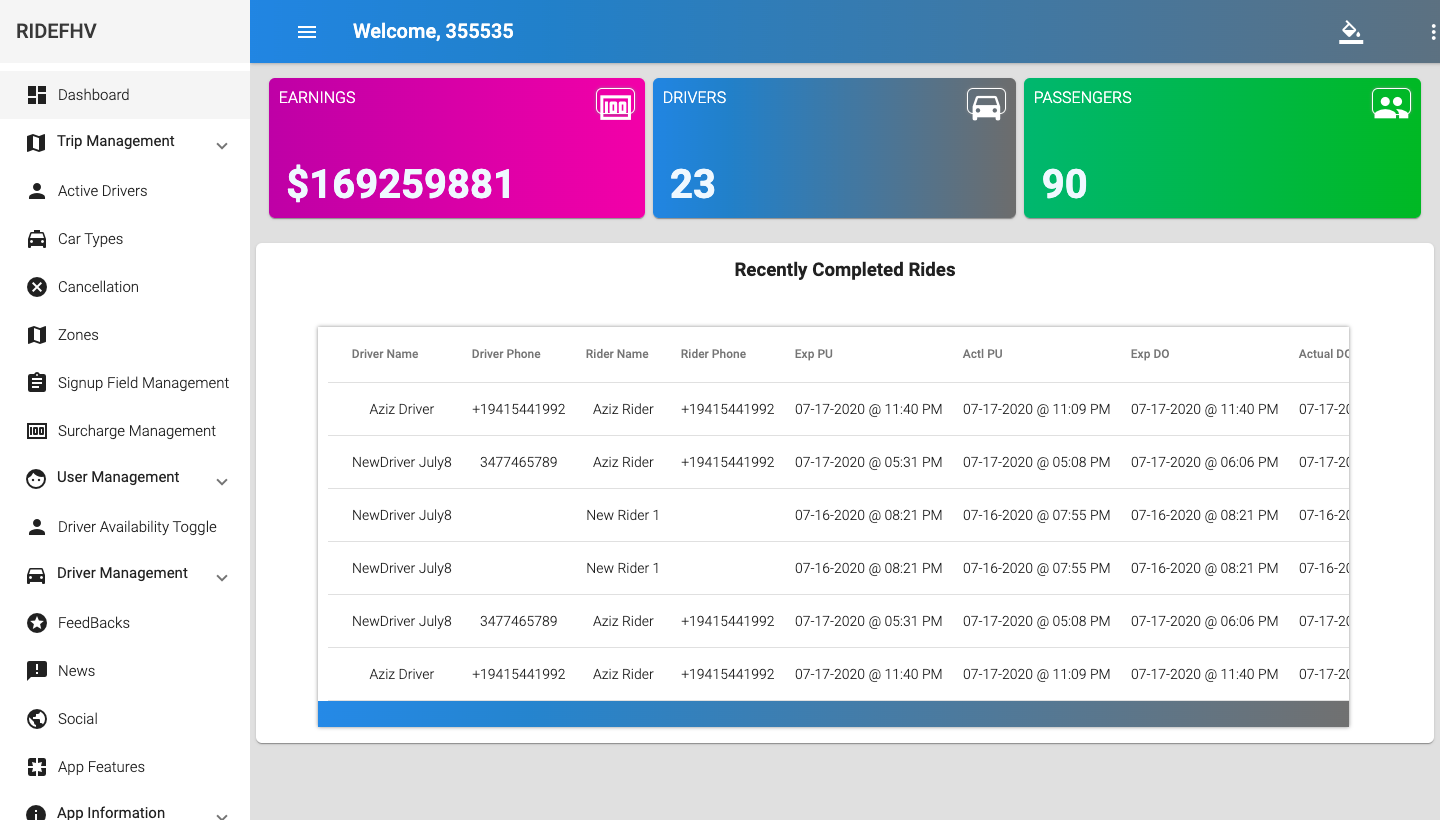
Task: Select the Active Drivers person icon
Action: tap(37, 190)
